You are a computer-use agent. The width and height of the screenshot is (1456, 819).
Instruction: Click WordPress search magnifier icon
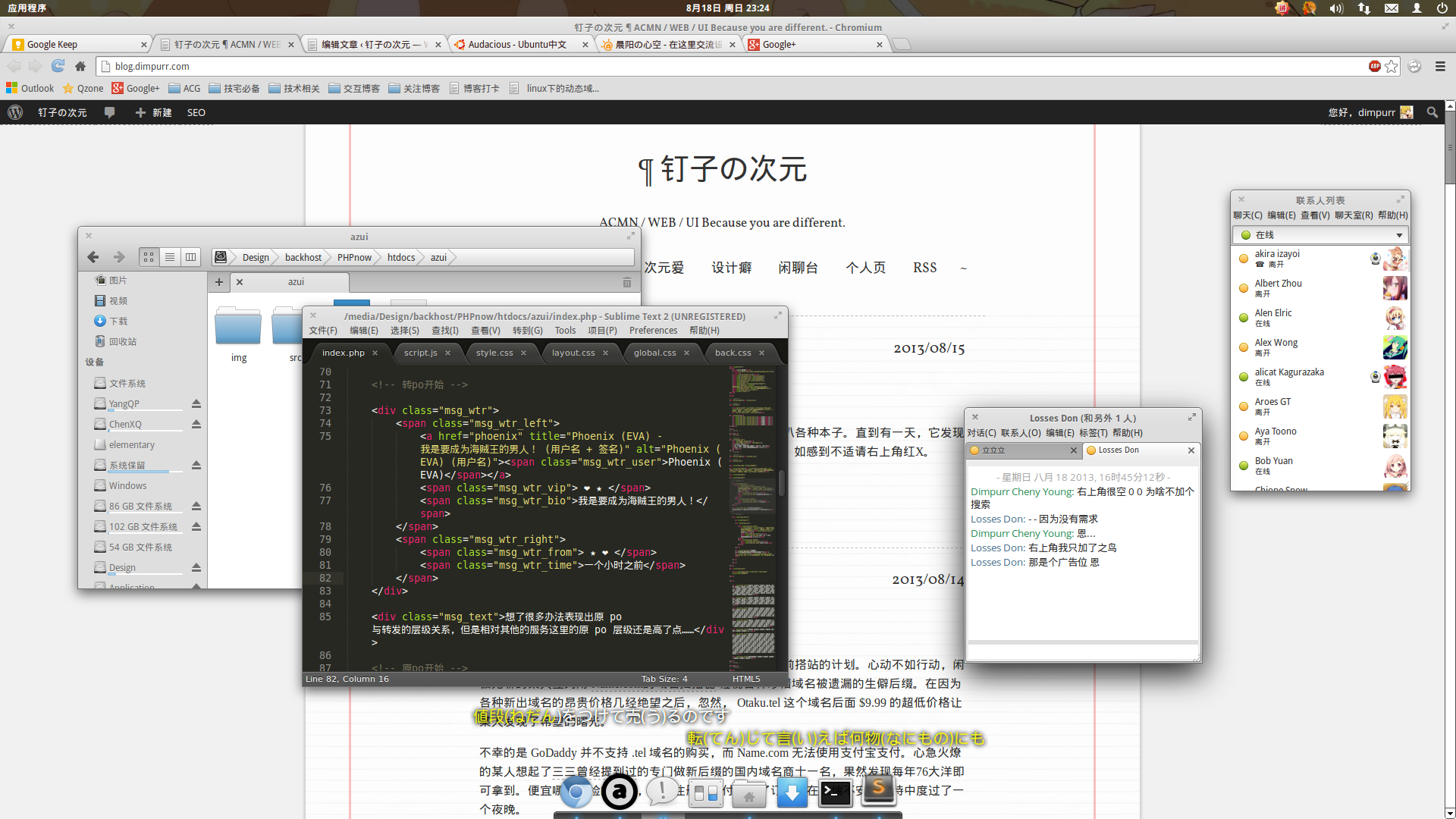(1432, 112)
